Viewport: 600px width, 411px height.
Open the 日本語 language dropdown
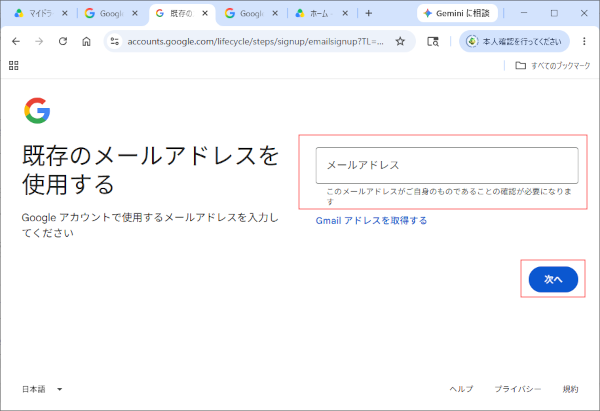click(42, 389)
